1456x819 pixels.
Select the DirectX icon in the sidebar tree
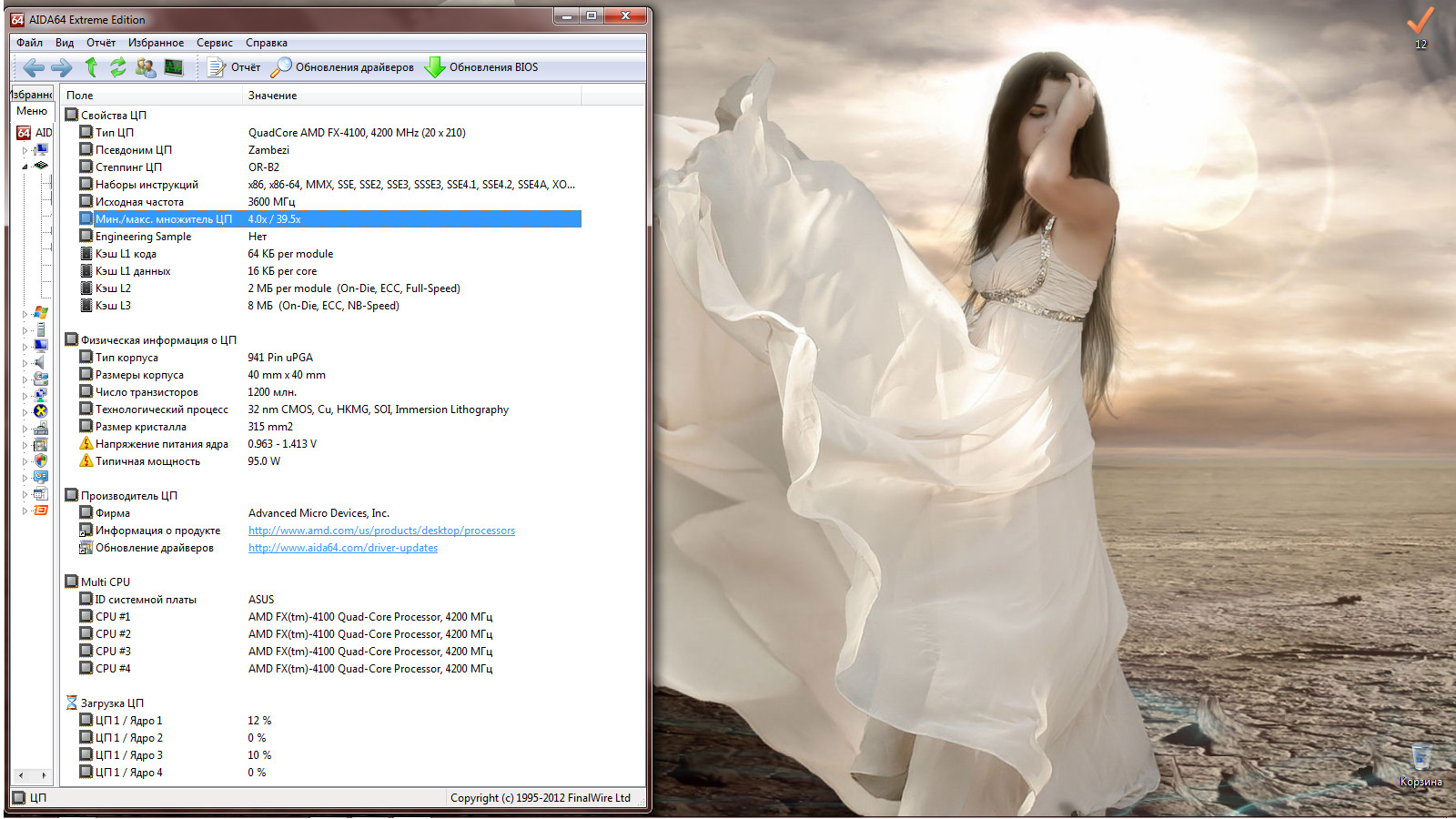[x=41, y=411]
